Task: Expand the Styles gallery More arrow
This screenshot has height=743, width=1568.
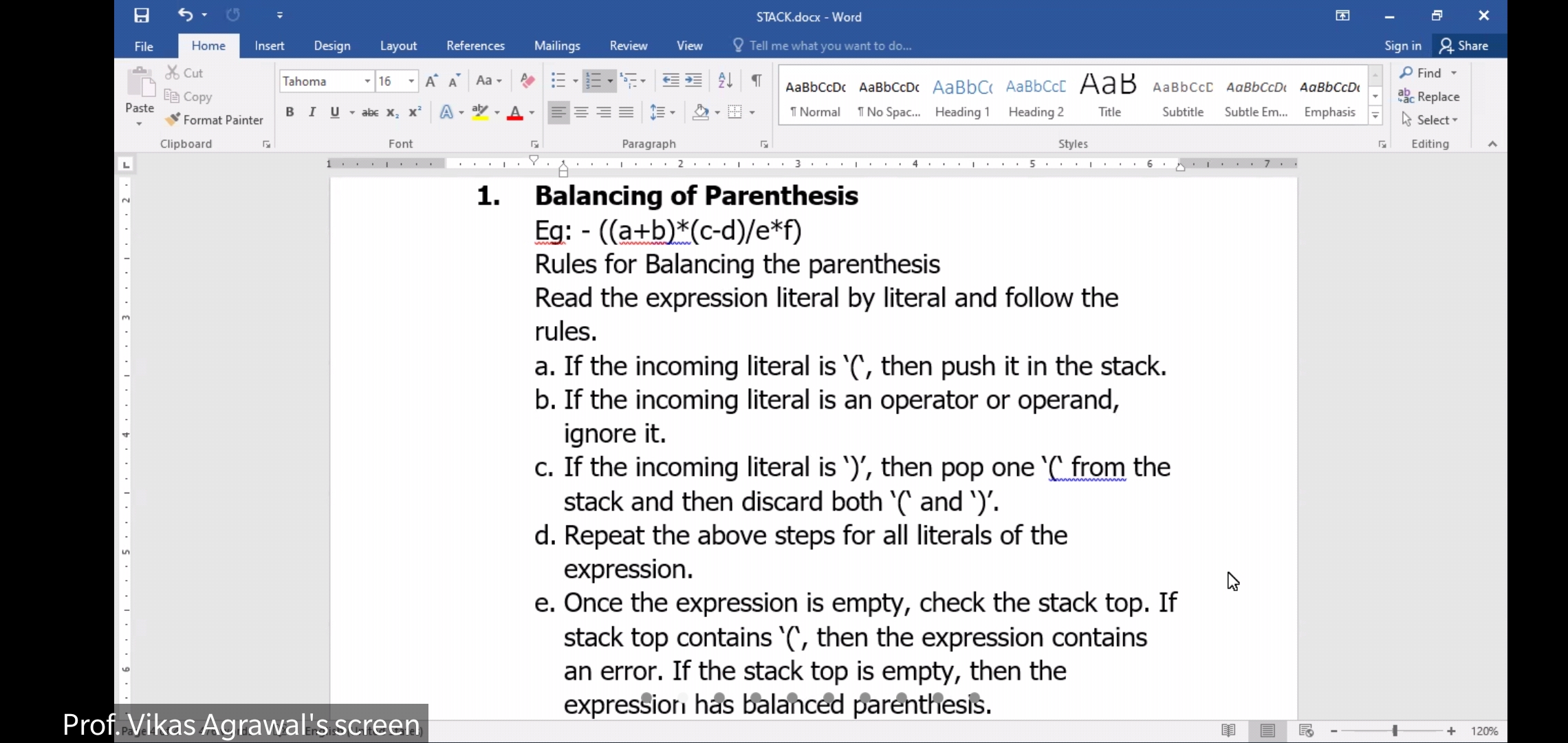Action: [x=1375, y=116]
